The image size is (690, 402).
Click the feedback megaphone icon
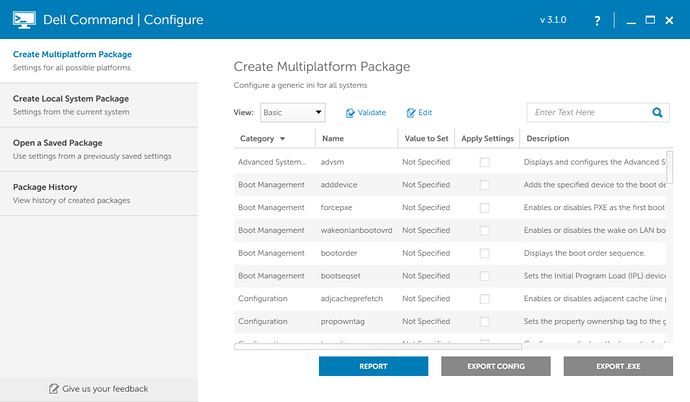[x=53, y=389]
